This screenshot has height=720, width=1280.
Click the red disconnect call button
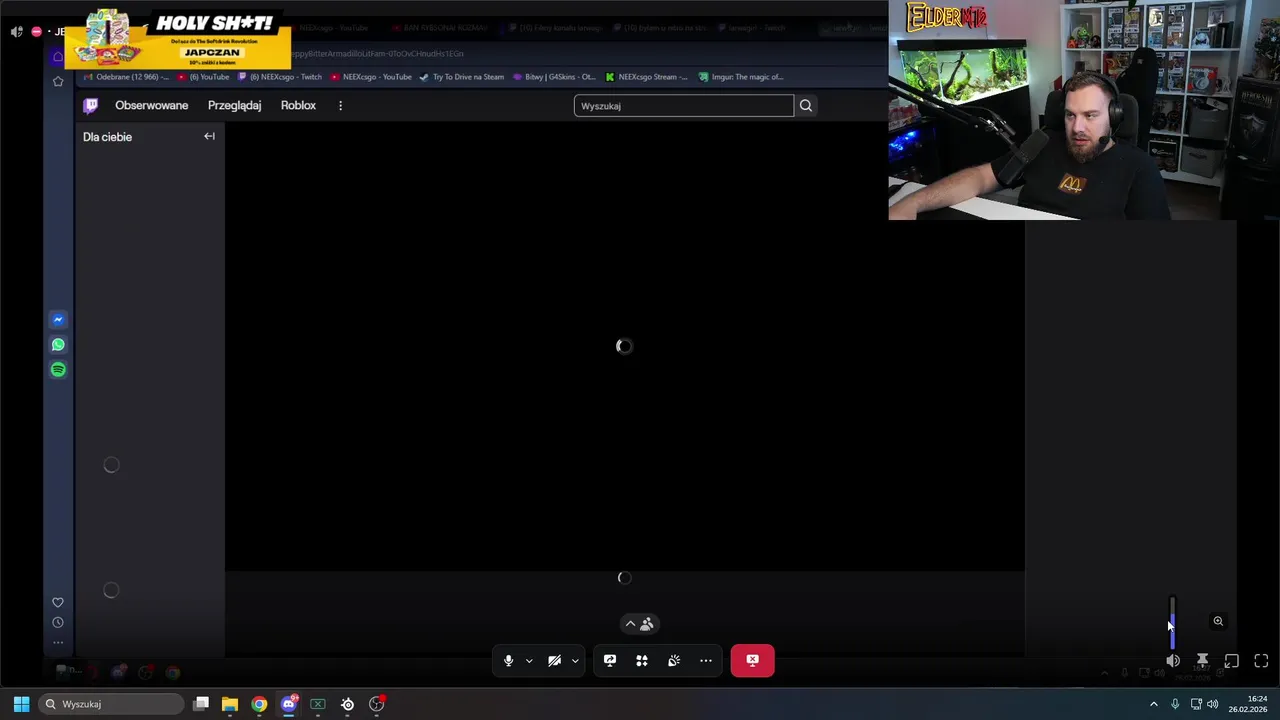click(x=752, y=660)
